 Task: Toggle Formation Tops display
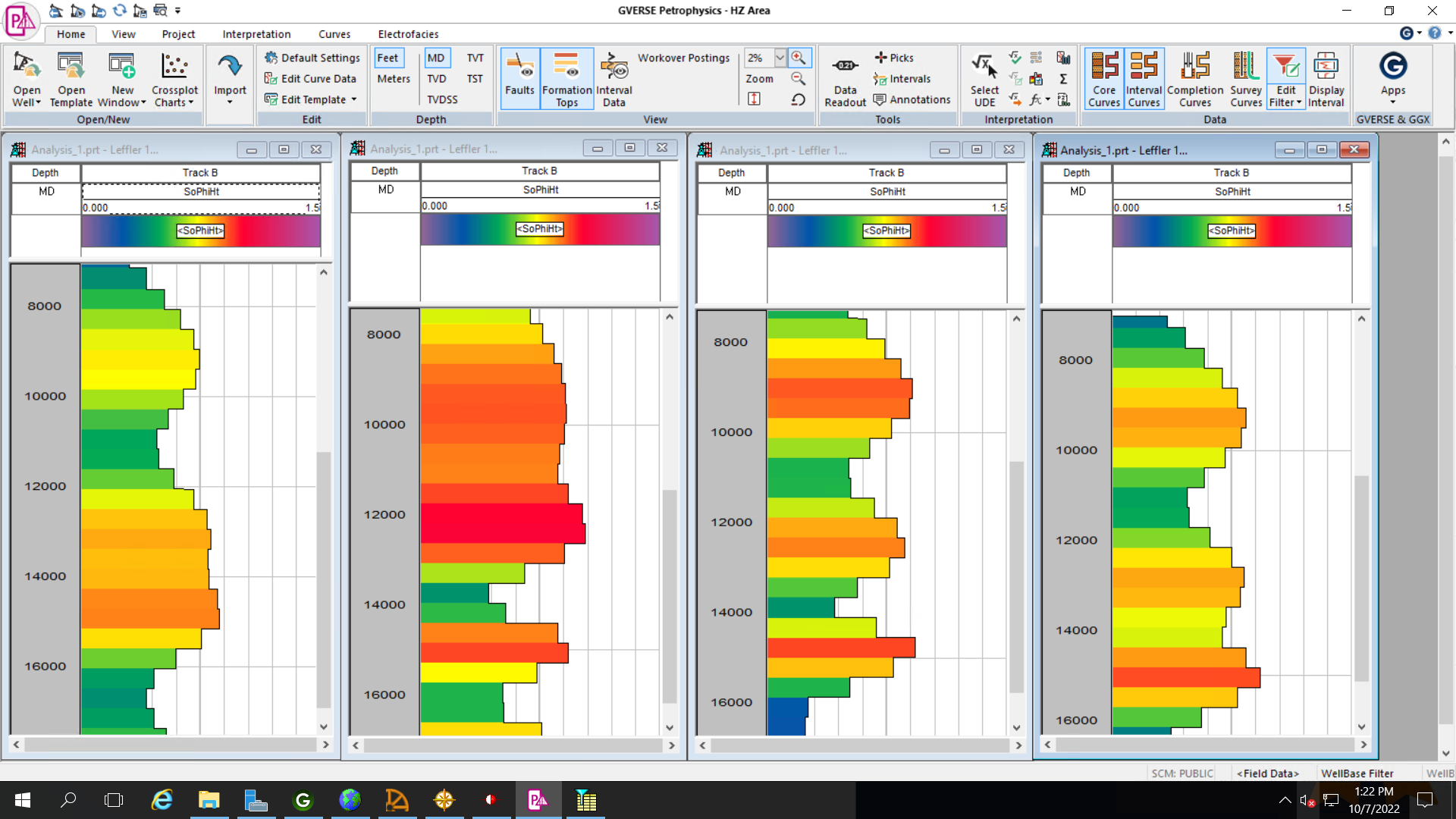coord(566,79)
